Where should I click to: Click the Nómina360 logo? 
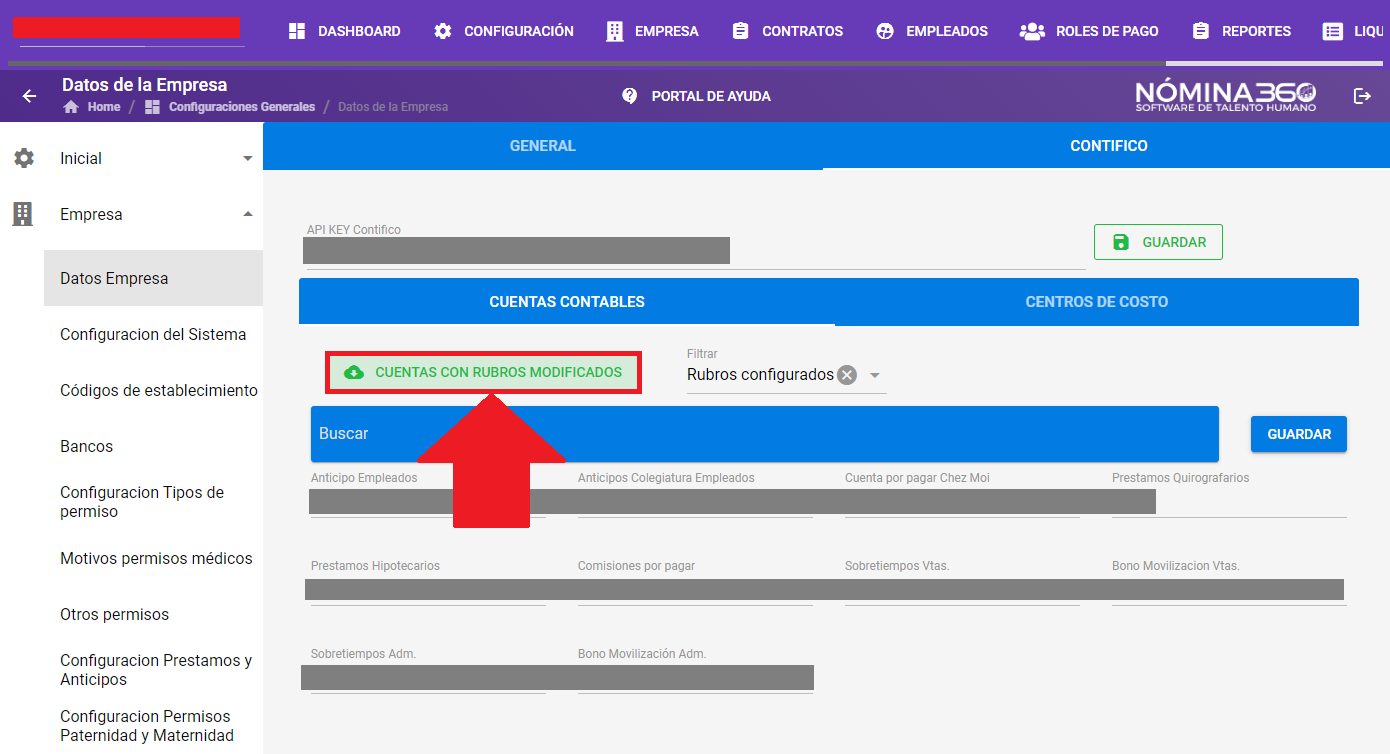click(x=1226, y=96)
